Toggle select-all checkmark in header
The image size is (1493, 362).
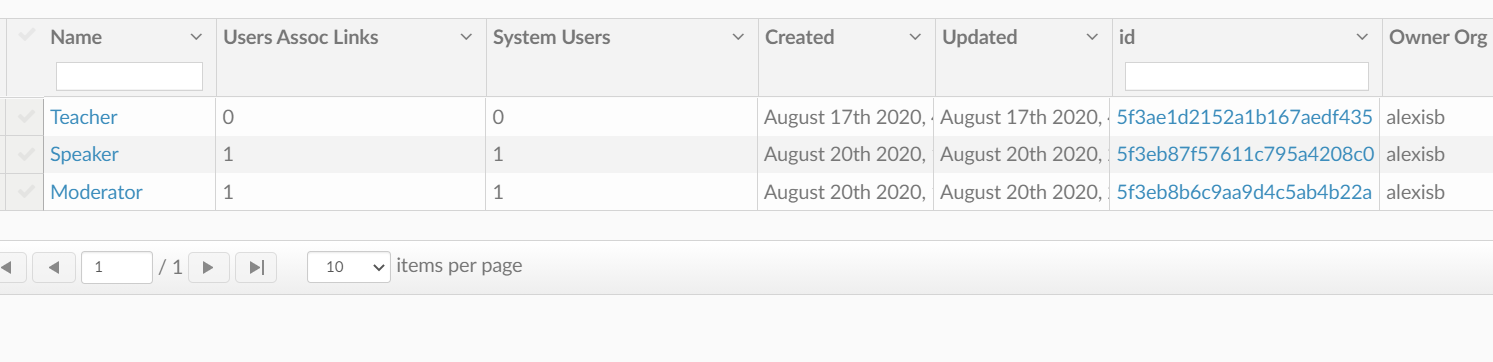(27, 35)
